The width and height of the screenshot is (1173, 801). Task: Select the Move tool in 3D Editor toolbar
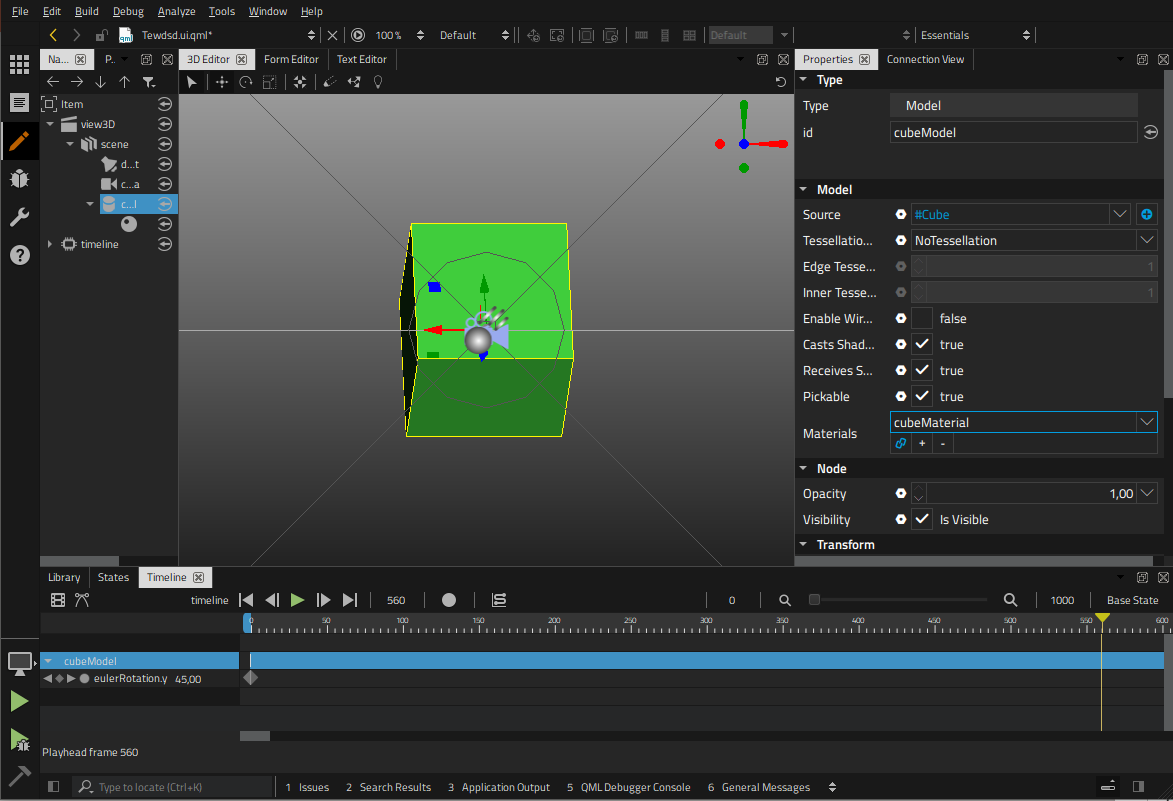coord(221,82)
